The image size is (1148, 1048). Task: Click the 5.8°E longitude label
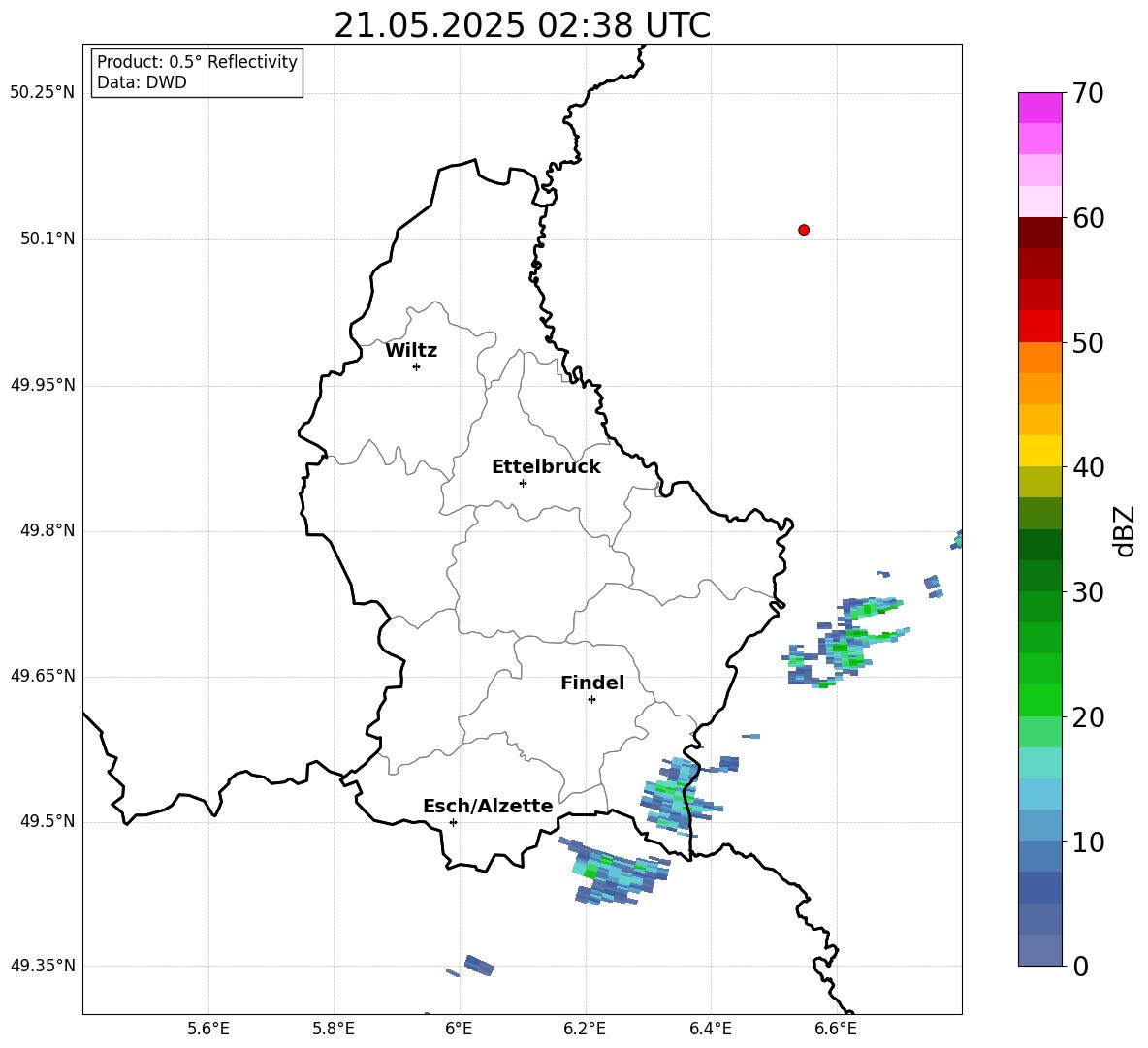334,1029
